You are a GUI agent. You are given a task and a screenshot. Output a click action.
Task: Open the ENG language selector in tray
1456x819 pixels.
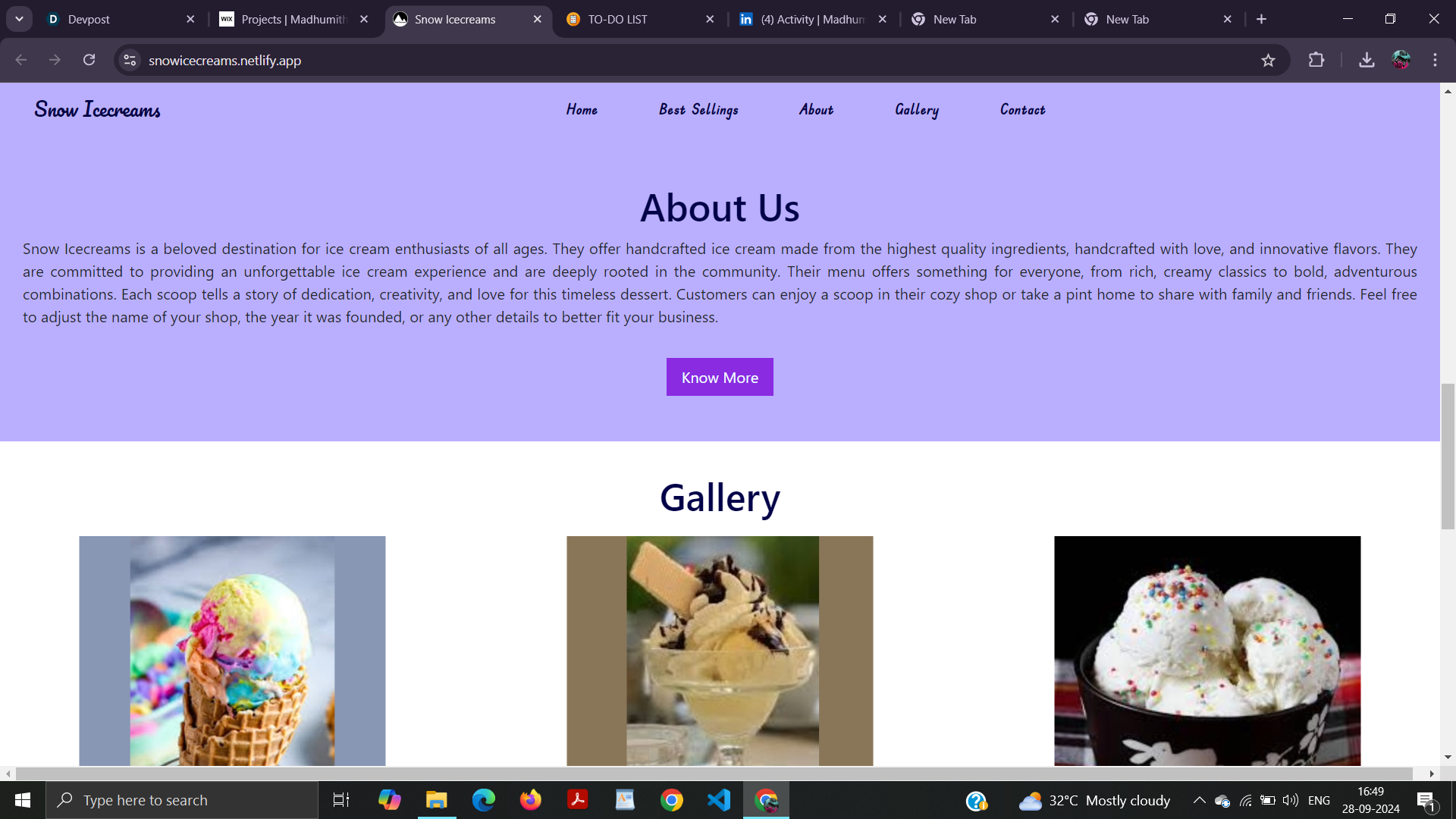coord(1319,800)
